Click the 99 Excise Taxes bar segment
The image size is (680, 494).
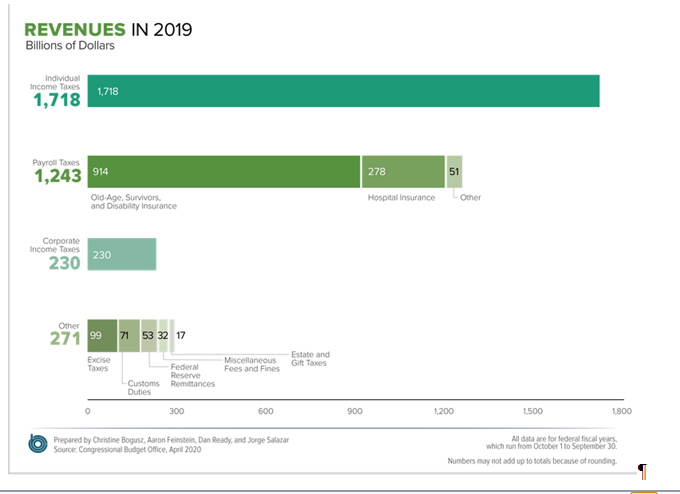102,336
